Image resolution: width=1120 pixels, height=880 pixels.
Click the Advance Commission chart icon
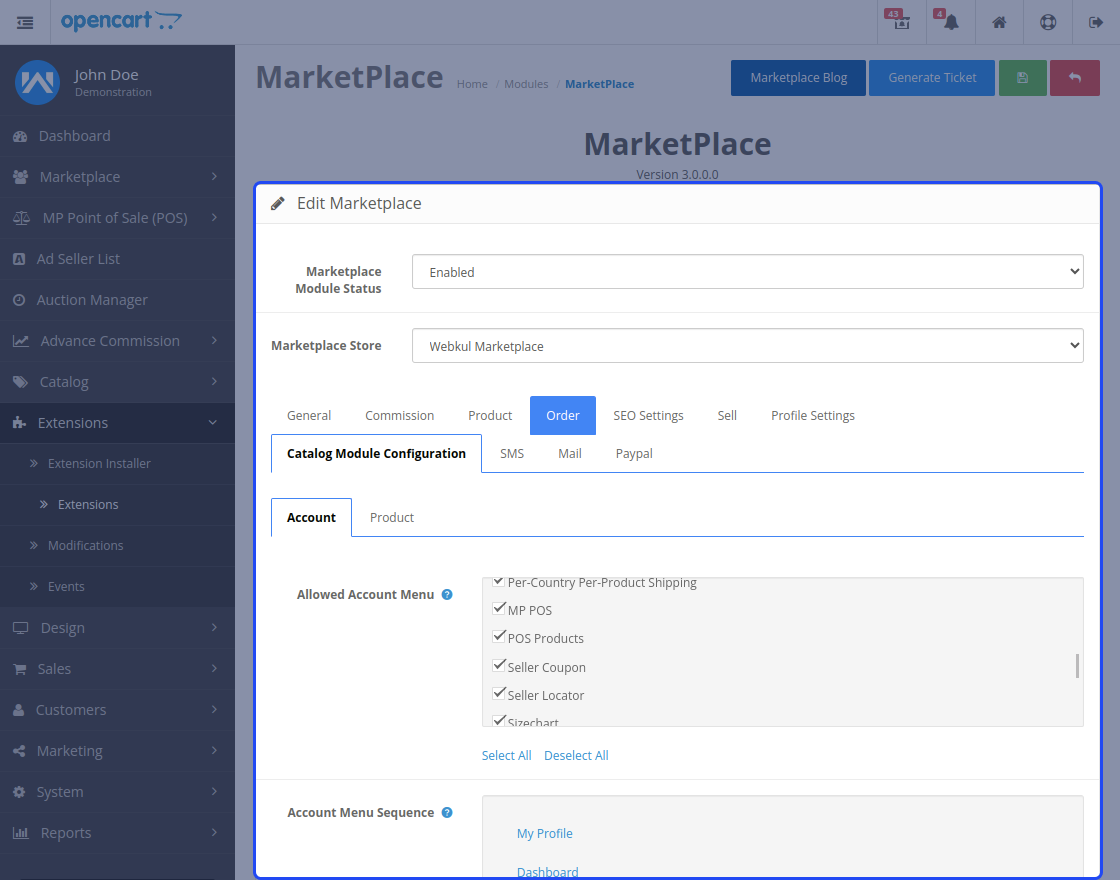coord(21,341)
